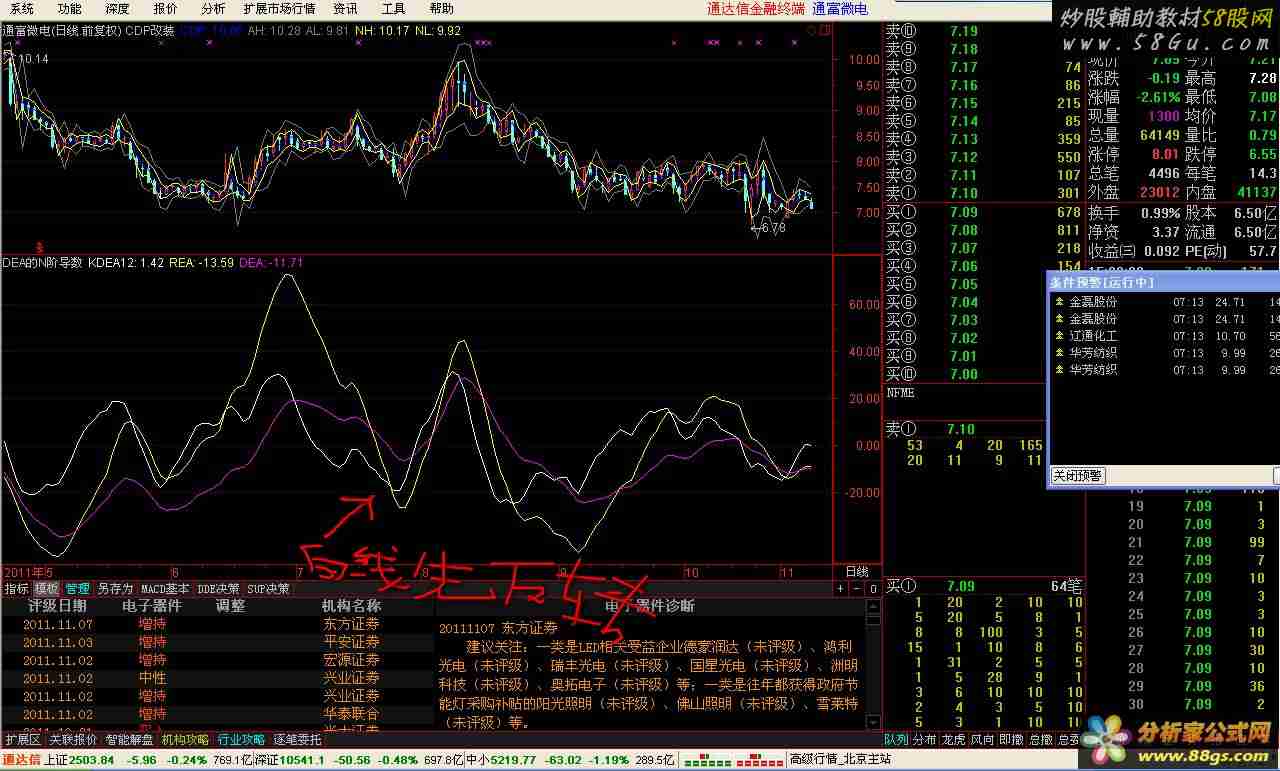Image resolution: width=1280 pixels, height=771 pixels.
Task: Open the 逐笔委托 bottom tab
Action: click(x=298, y=740)
